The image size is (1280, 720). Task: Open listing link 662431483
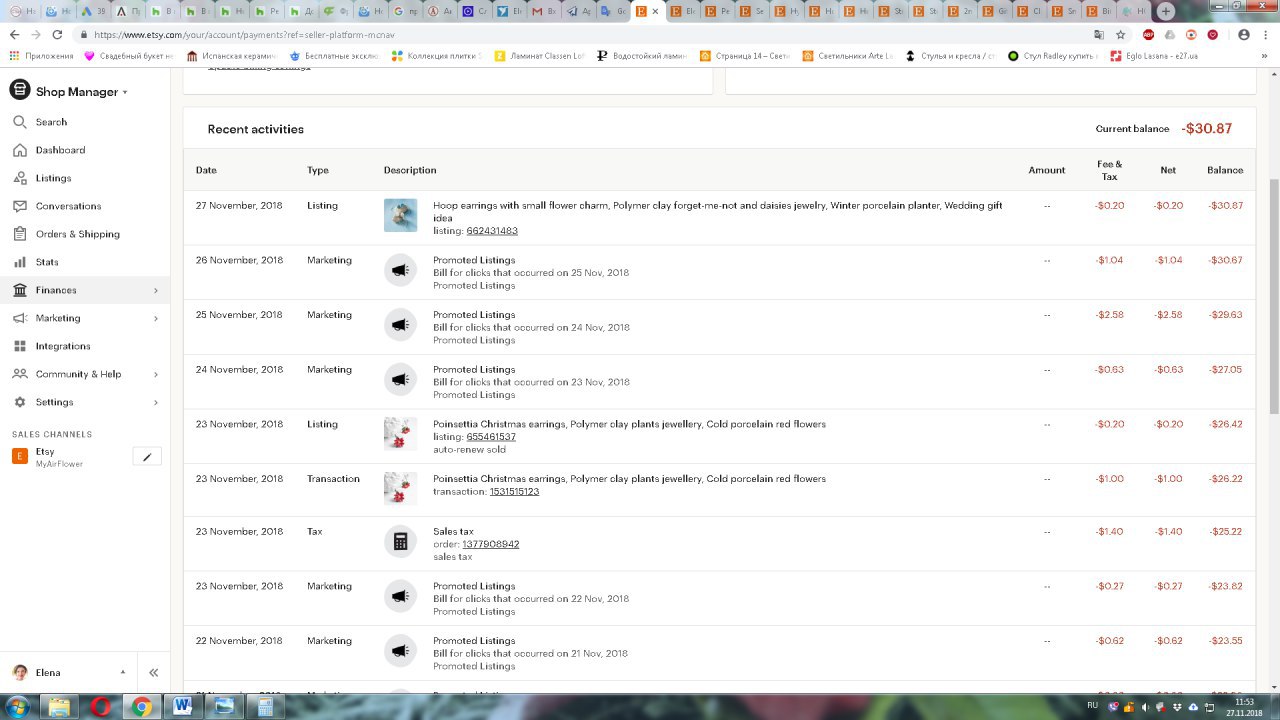pyautogui.click(x=492, y=231)
